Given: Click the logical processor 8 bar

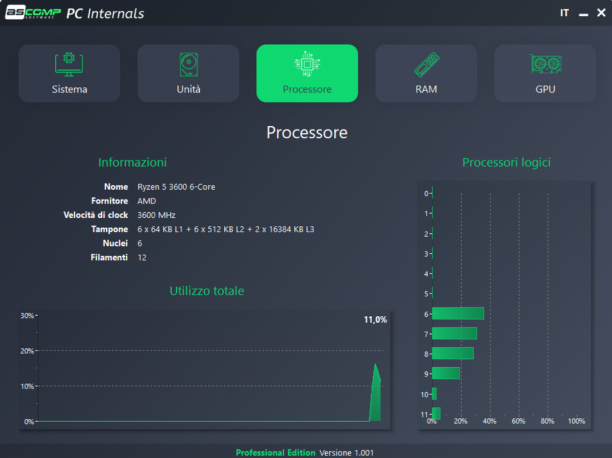Looking at the screenshot, I should (x=453, y=353).
